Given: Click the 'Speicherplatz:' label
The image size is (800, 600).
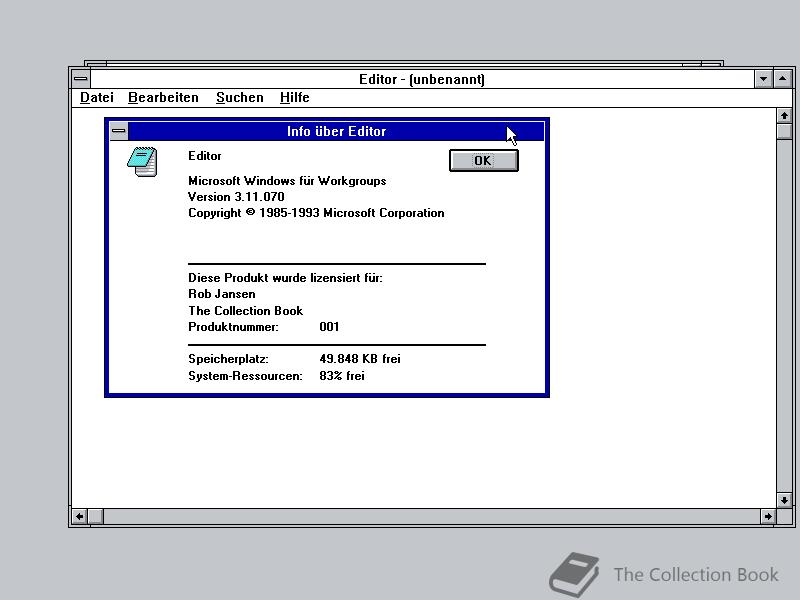Looking at the screenshot, I should 228,359.
